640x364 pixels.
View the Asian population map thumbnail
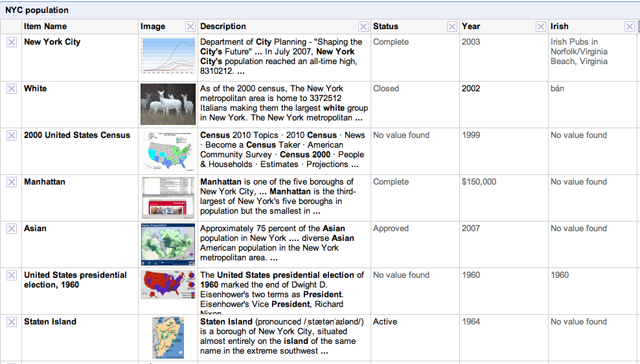click(168, 244)
